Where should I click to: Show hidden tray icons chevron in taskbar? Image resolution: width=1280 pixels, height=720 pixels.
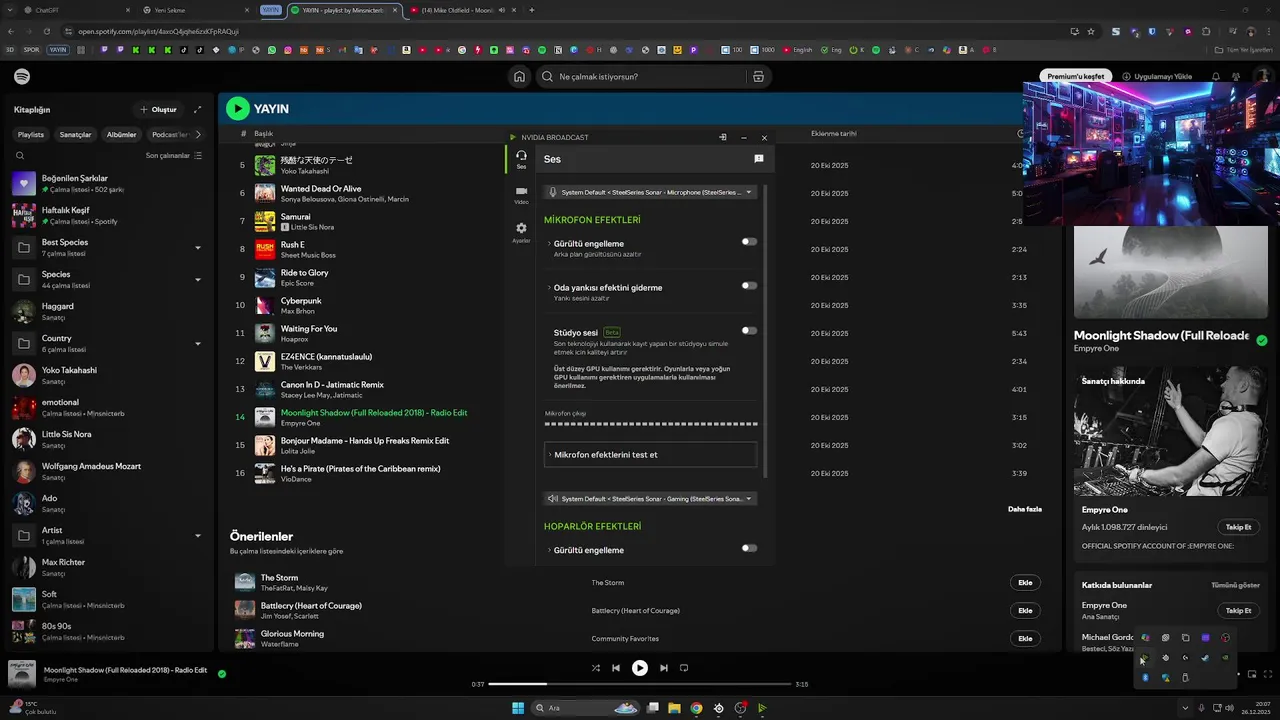point(1183,708)
